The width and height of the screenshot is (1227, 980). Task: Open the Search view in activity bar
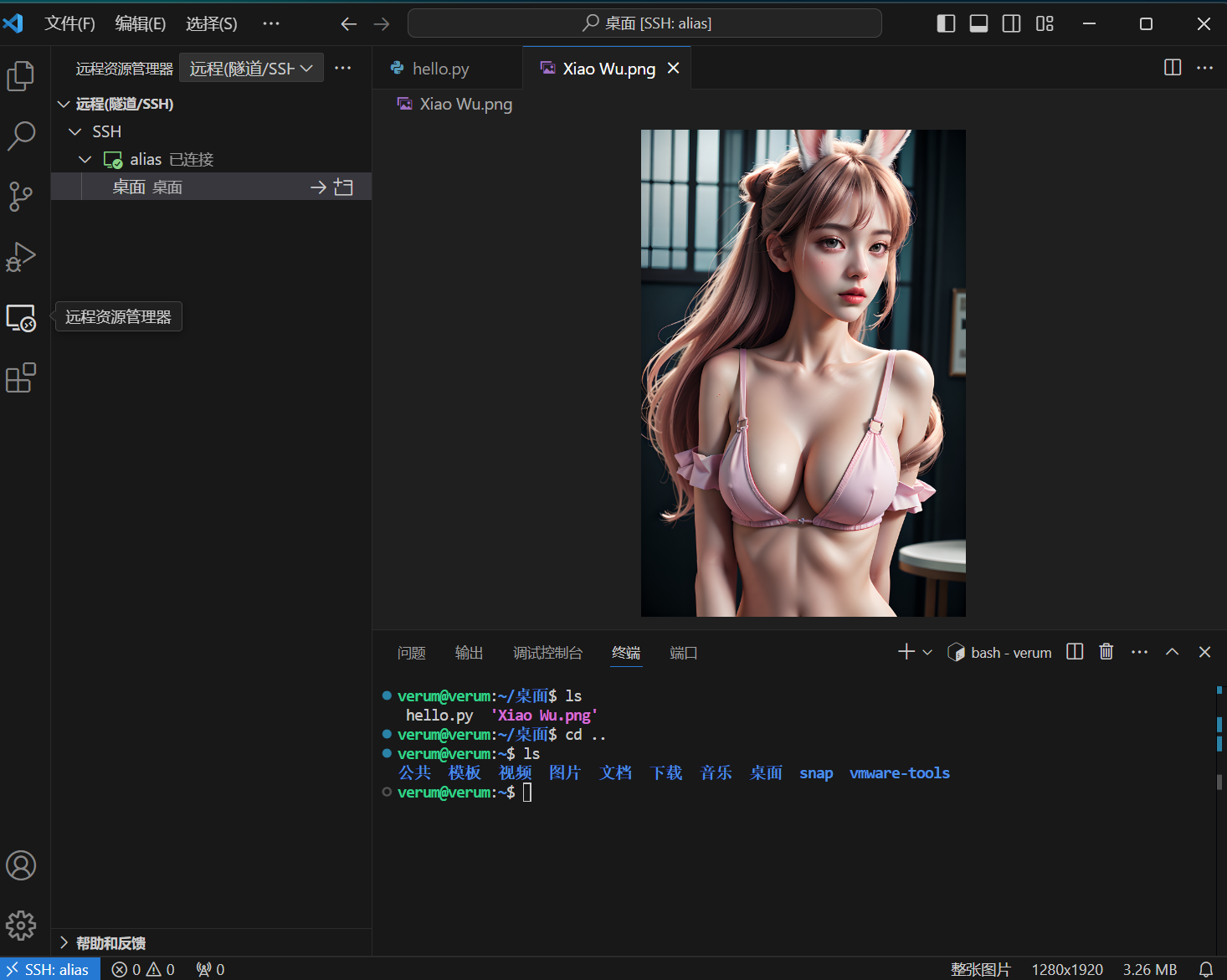[x=21, y=136]
